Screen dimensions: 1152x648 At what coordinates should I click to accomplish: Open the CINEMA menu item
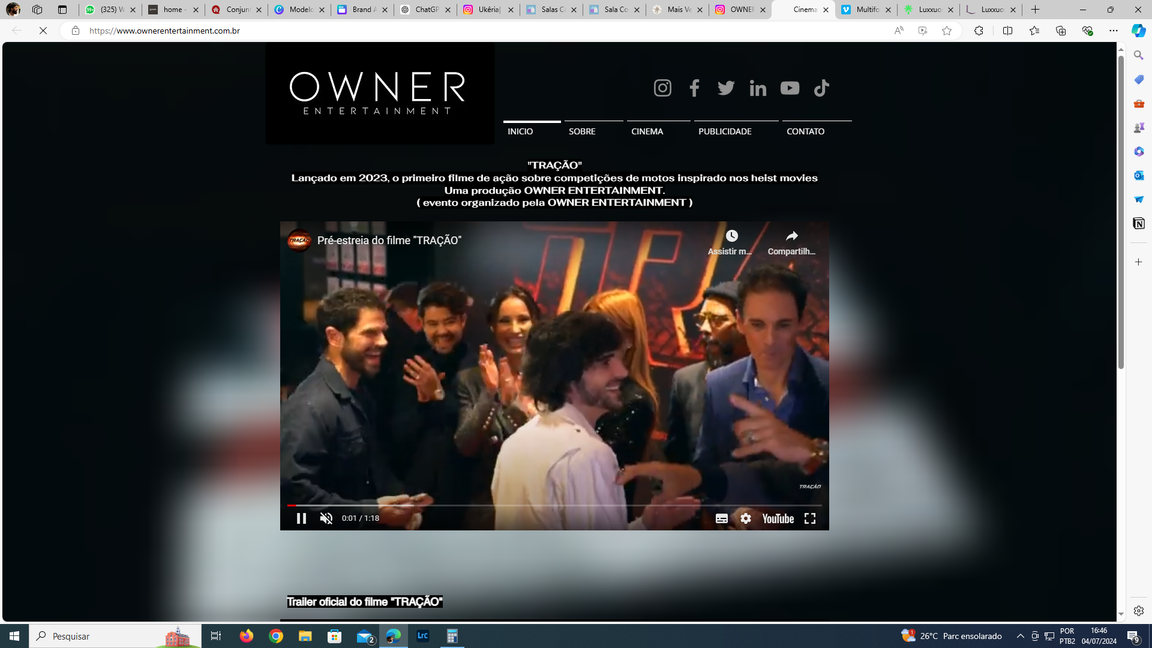coord(647,132)
